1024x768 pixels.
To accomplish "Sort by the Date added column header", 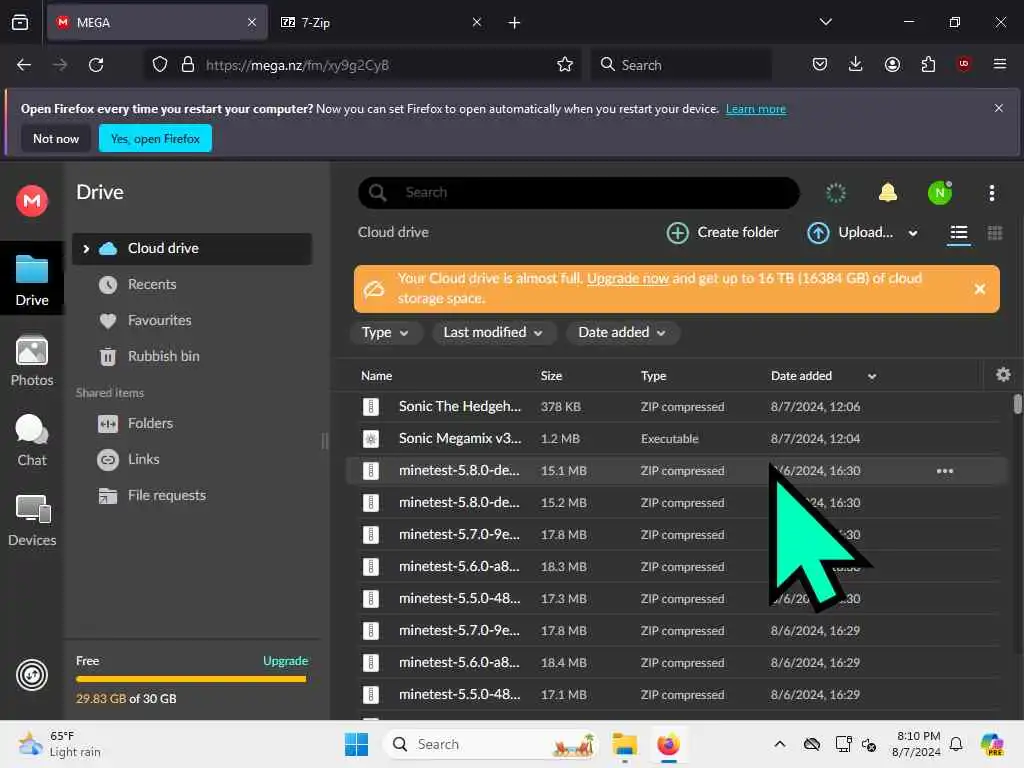I will point(801,376).
